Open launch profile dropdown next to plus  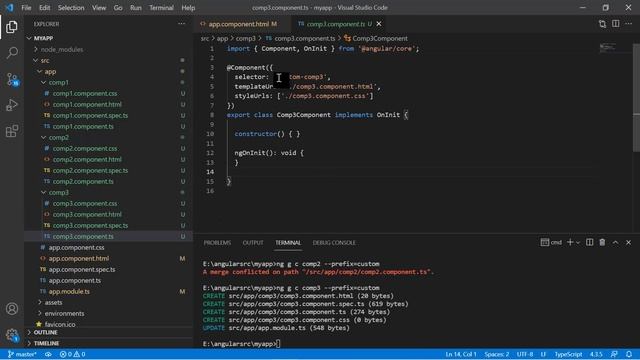[x=578, y=242]
